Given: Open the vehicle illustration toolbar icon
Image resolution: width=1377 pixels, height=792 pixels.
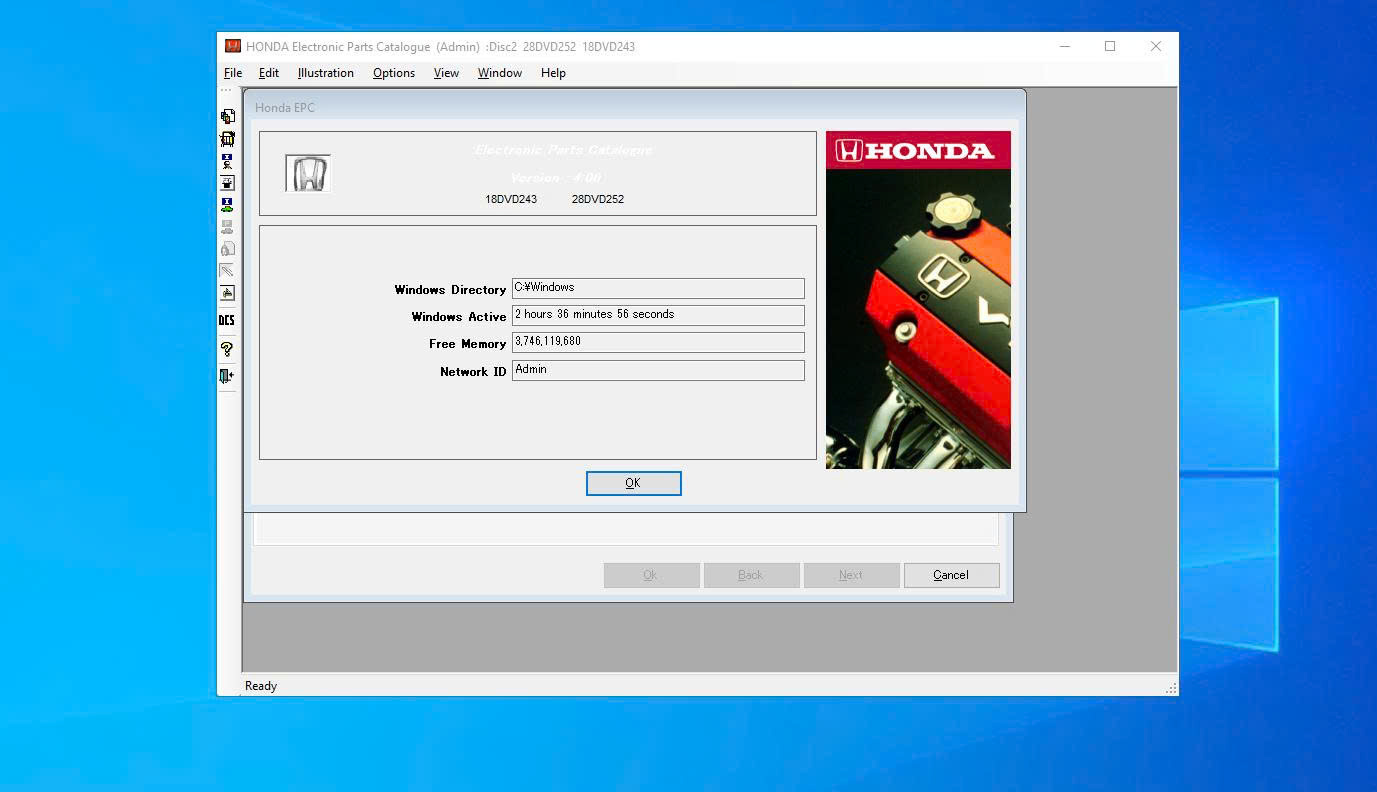Looking at the screenshot, I should (x=227, y=184).
